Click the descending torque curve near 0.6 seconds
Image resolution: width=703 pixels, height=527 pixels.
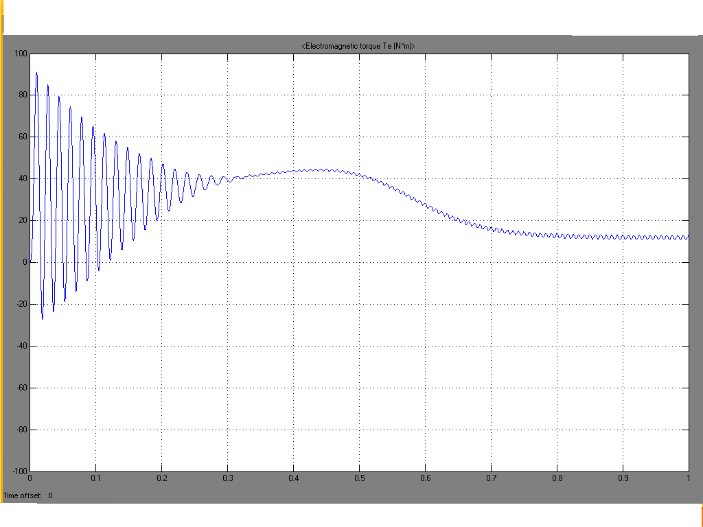(x=425, y=204)
